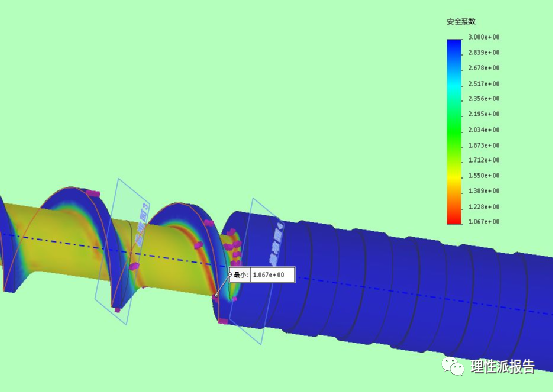This screenshot has height=392, width=553.
Task: Select legend value 2.195e+00
Action: click(484, 114)
